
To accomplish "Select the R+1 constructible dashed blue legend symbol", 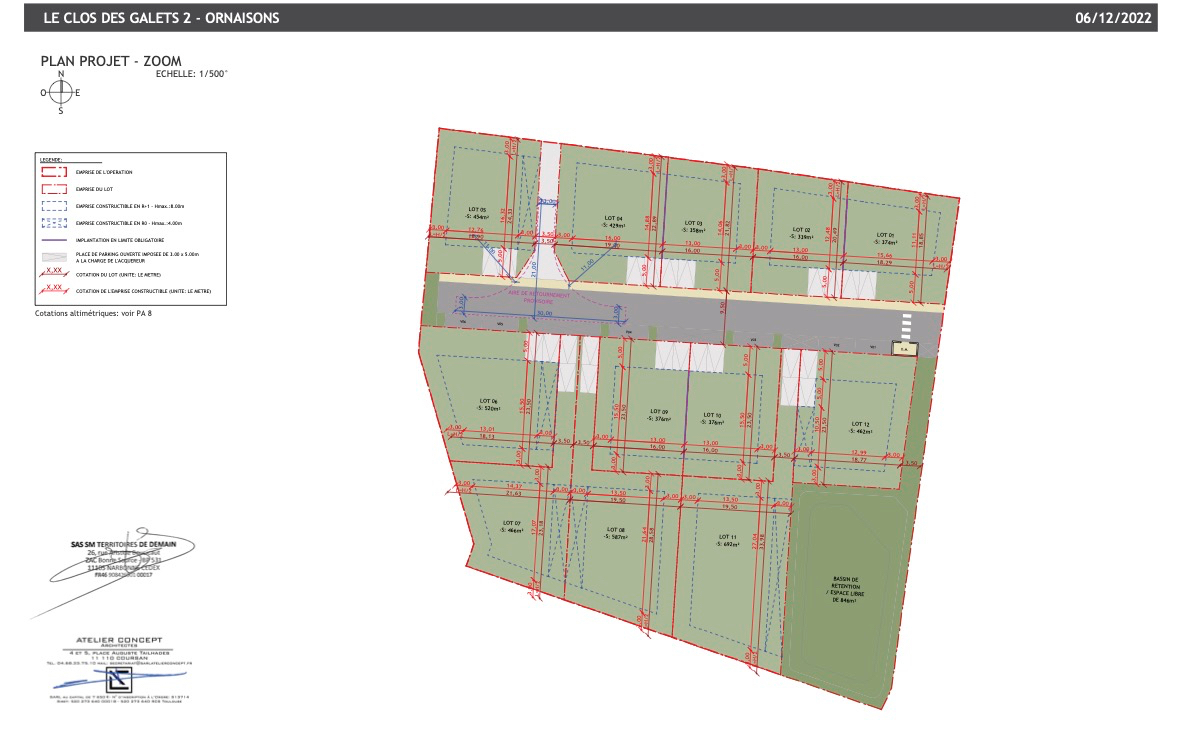I will pyautogui.click(x=54, y=206).
